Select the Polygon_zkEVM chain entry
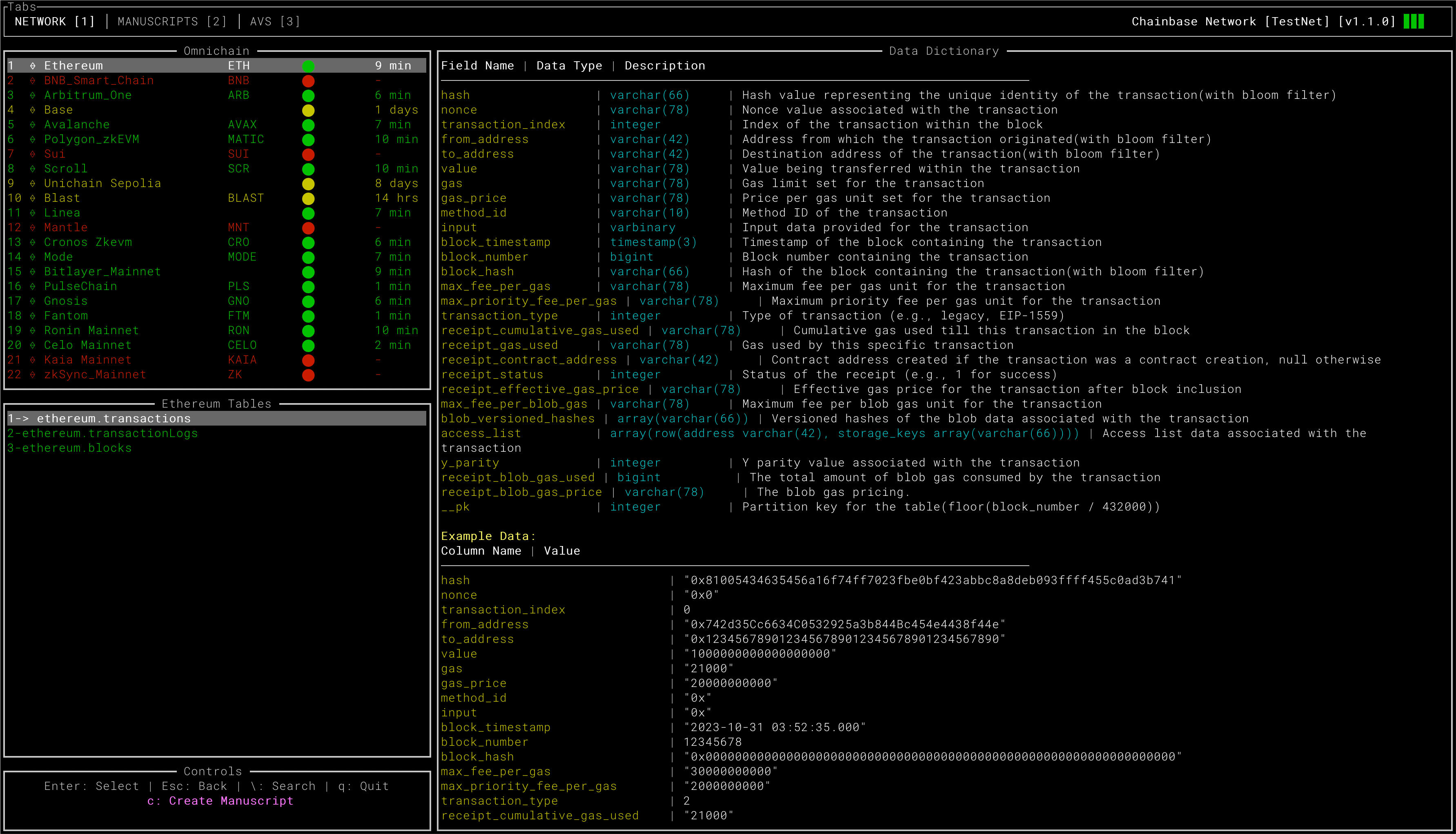 pyautogui.click(x=216, y=139)
